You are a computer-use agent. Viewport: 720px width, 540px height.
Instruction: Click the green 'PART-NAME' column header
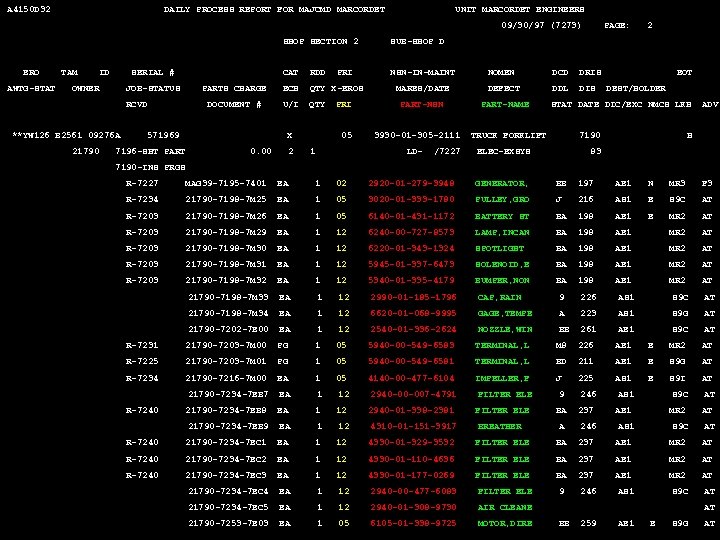point(505,105)
